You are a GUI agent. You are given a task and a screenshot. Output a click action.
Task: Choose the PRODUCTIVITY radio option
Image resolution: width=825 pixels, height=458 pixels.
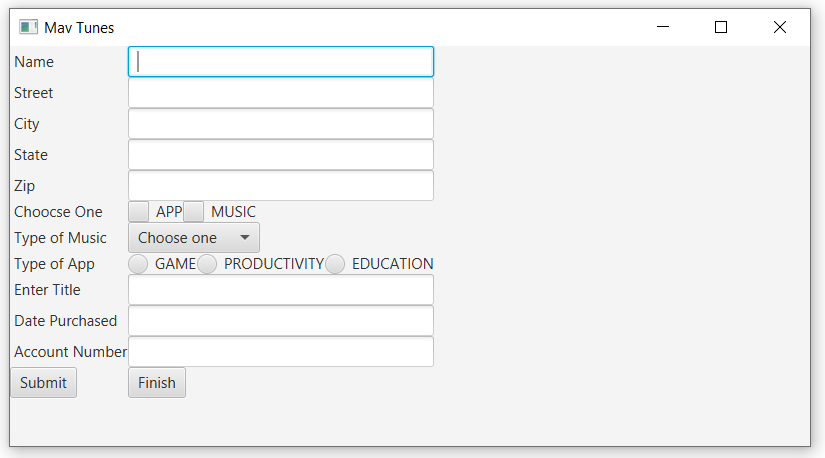207,264
